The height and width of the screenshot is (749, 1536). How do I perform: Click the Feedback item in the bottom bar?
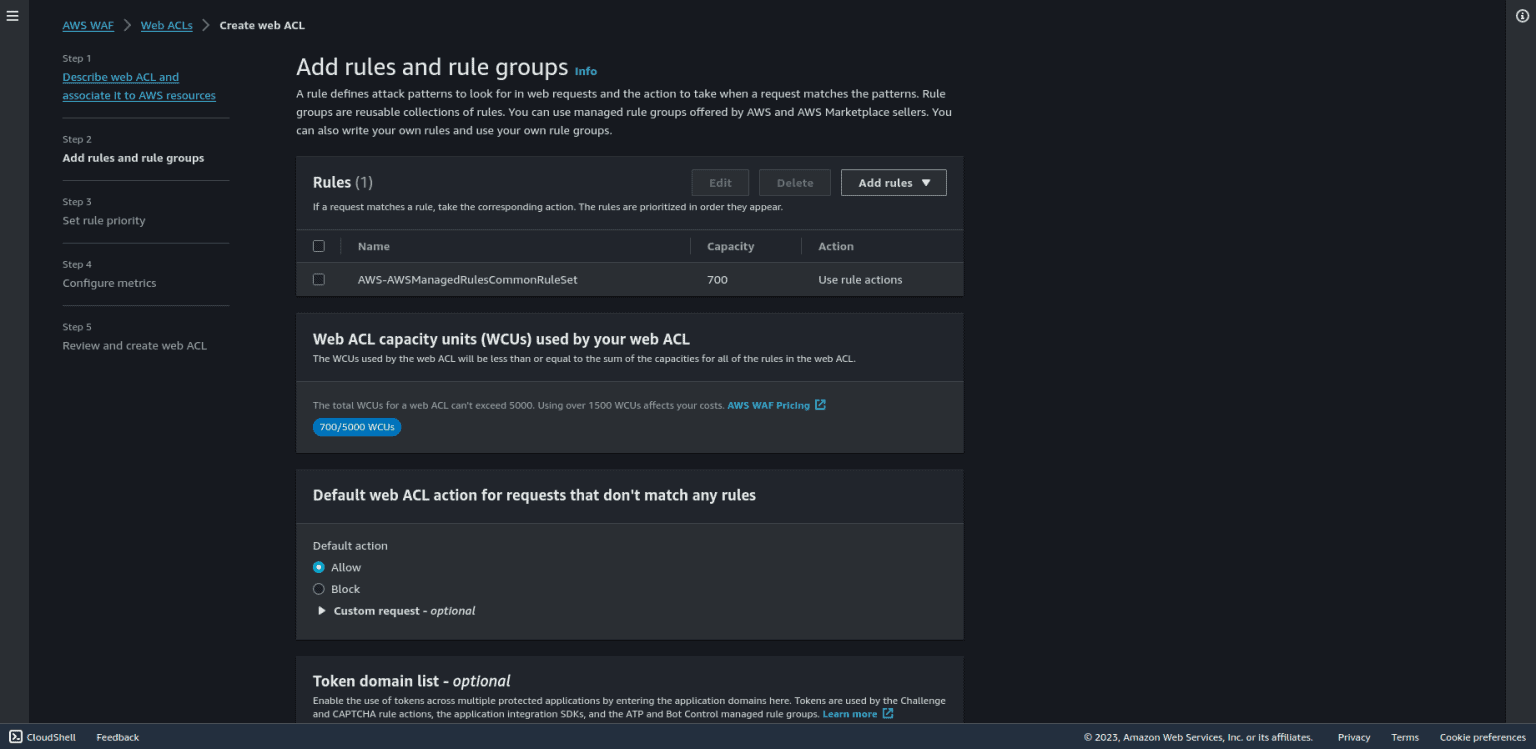pos(117,737)
